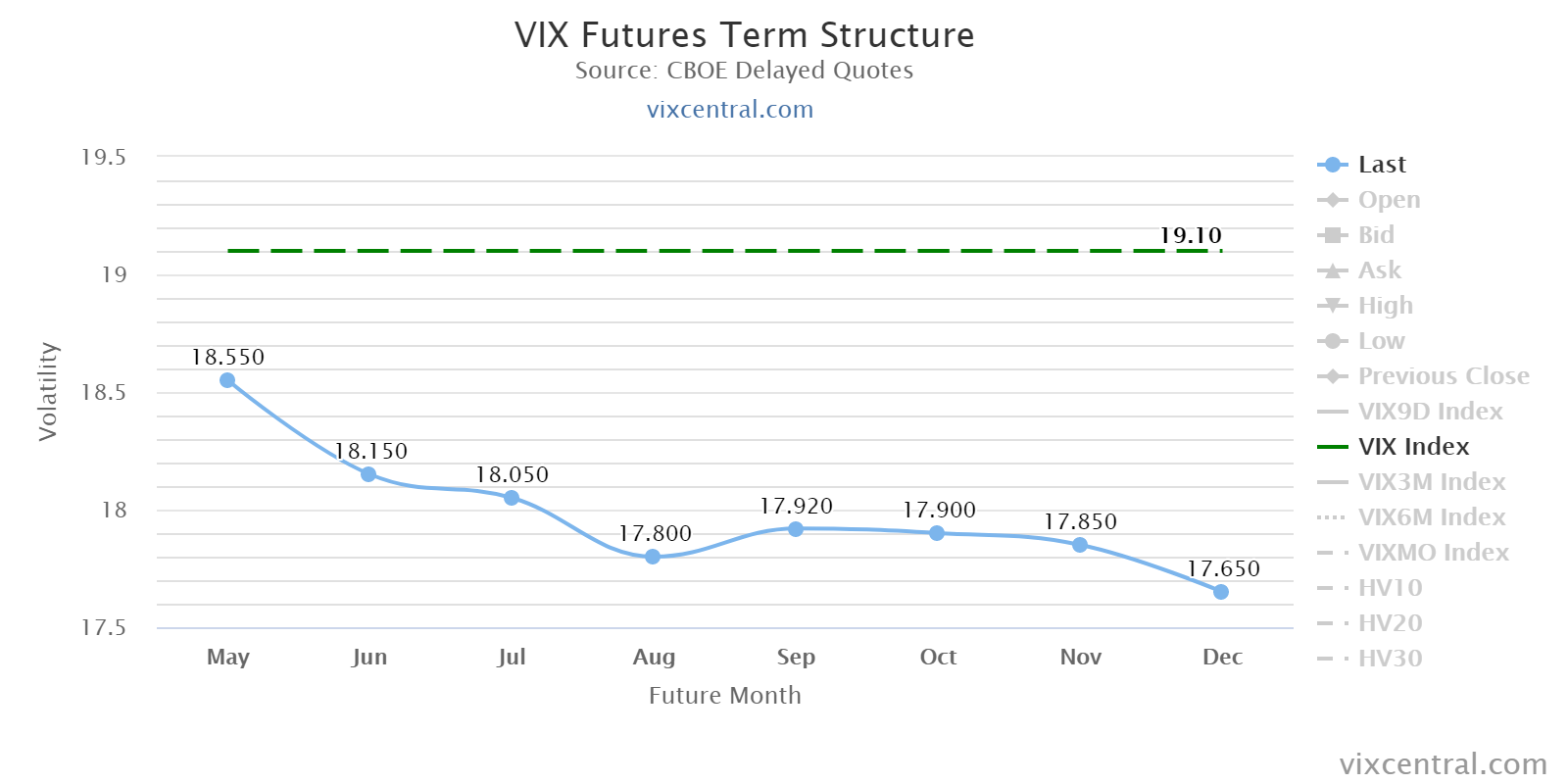This screenshot has width=1568, height=784.
Task: Click the Low legend circle icon
Action: click(1332, 341)
